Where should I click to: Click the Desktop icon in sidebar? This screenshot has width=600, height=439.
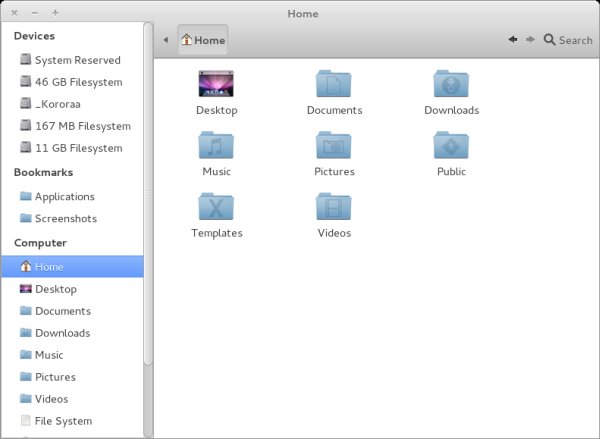click(26, 289)
